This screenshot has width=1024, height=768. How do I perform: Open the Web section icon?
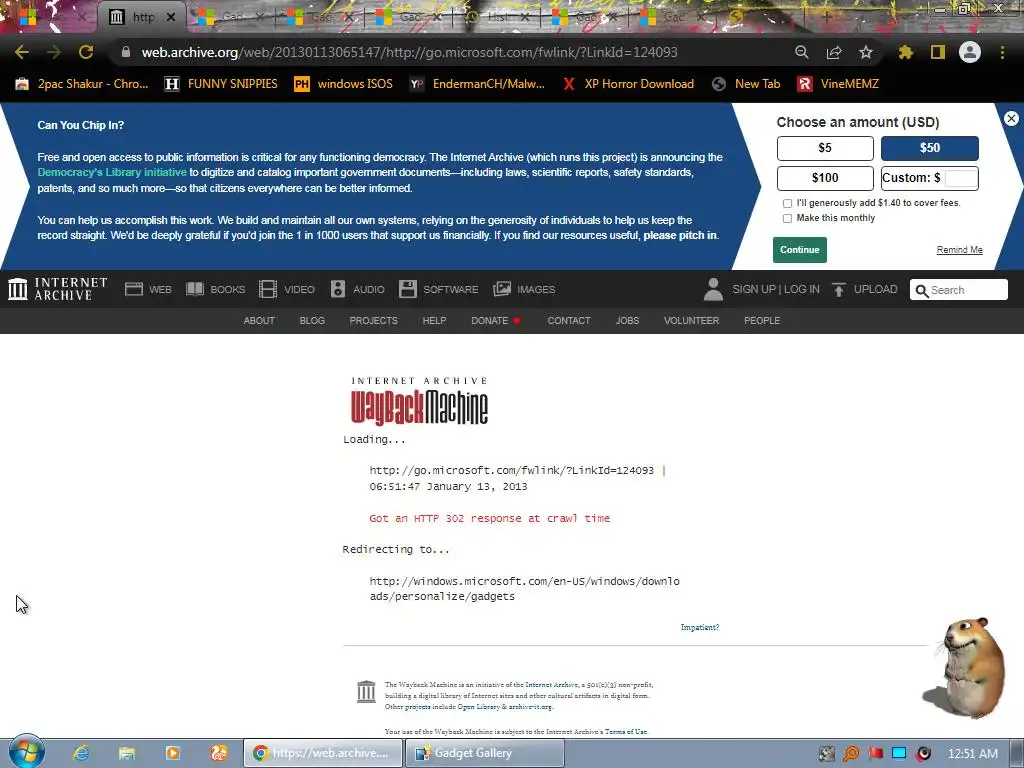tap(134, 289)
